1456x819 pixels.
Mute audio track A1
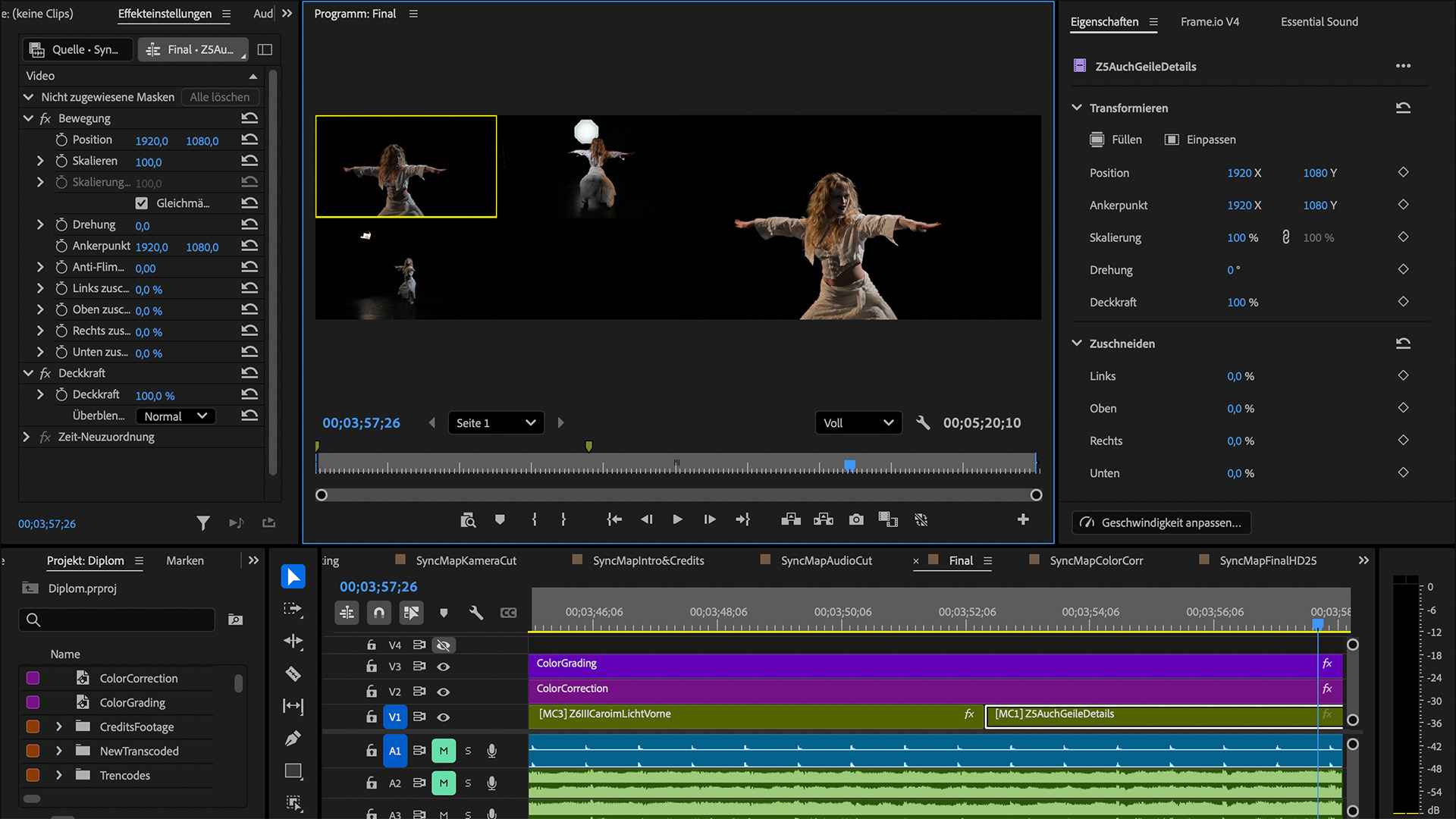pyautogui.click(x=444, y=751)
